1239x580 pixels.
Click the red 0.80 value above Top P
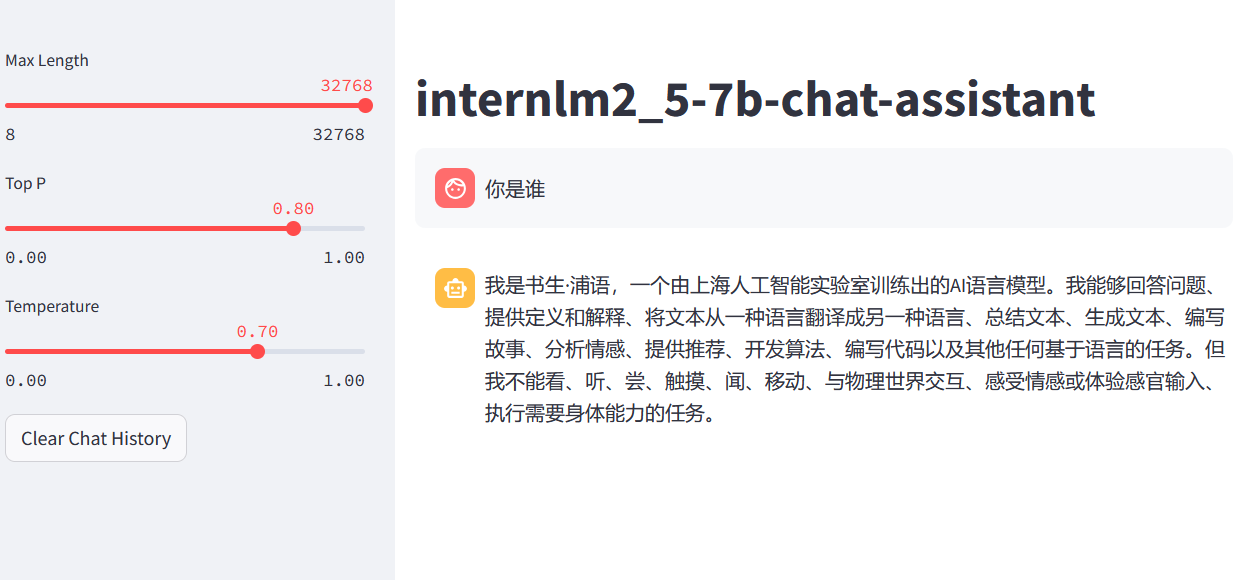point(293,209)
